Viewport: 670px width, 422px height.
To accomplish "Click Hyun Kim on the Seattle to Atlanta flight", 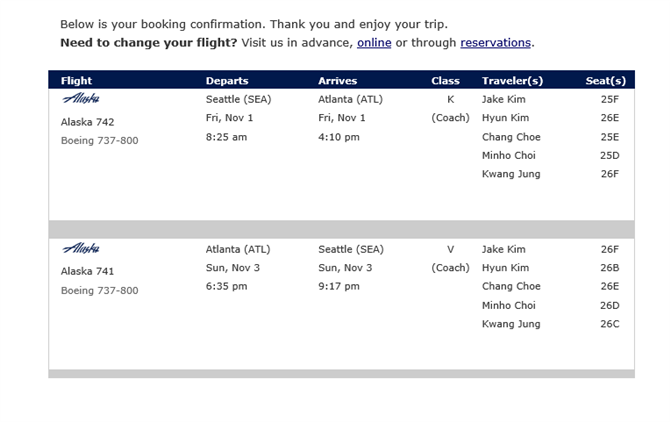I will pos(505,118).
